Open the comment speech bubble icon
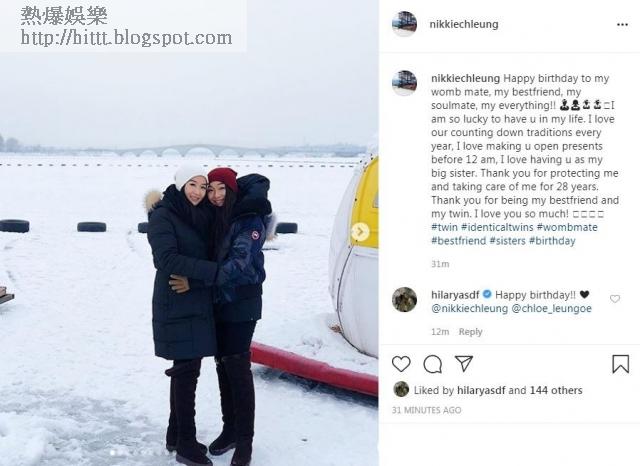This screenshot has height=466, width=640. (433, 364)
